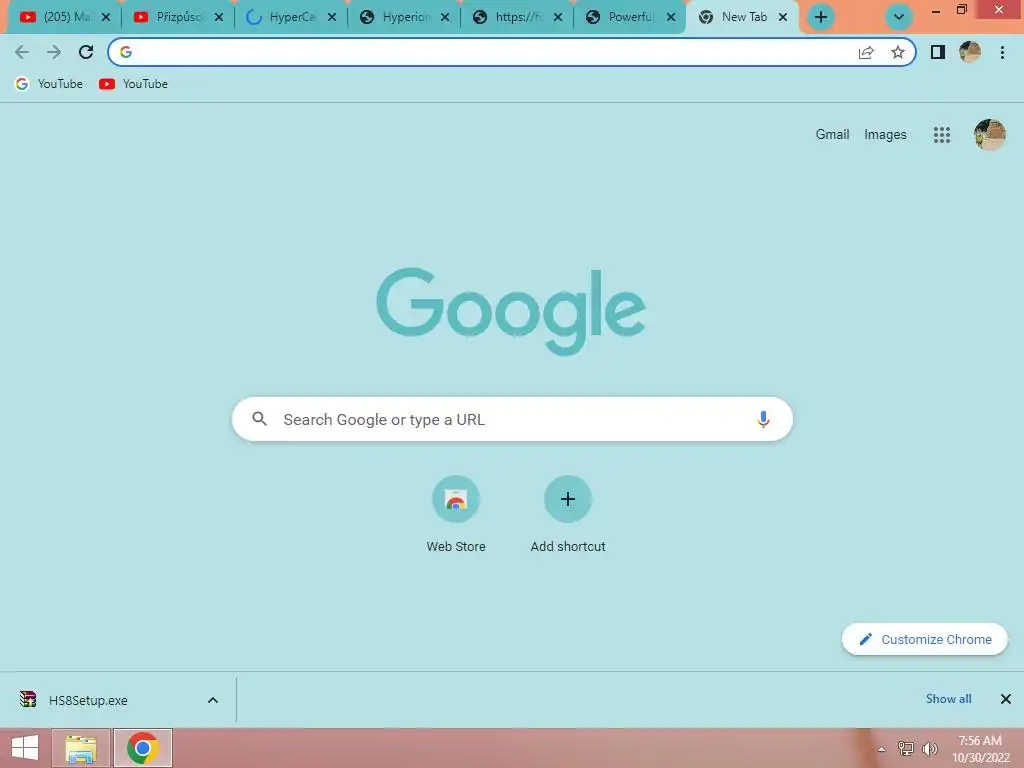
Task: Show all downloads
Action: (948, 699)
